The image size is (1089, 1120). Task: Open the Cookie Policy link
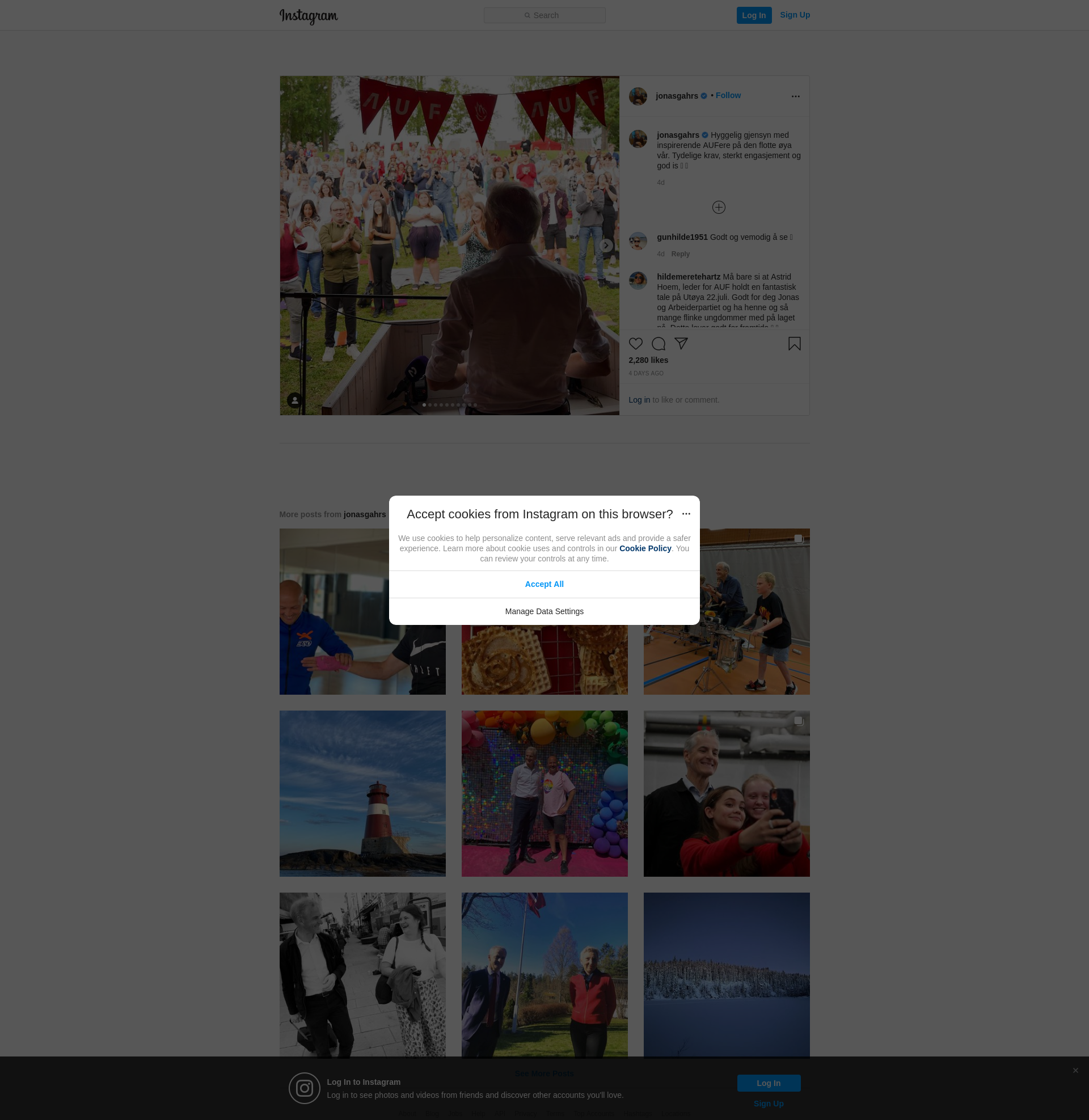[644, 548]
